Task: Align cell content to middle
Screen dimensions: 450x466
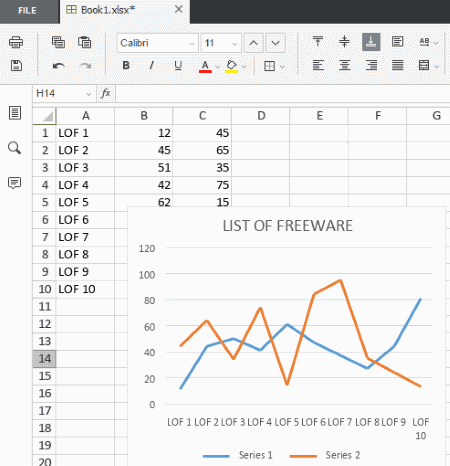Action: [344, 42]
